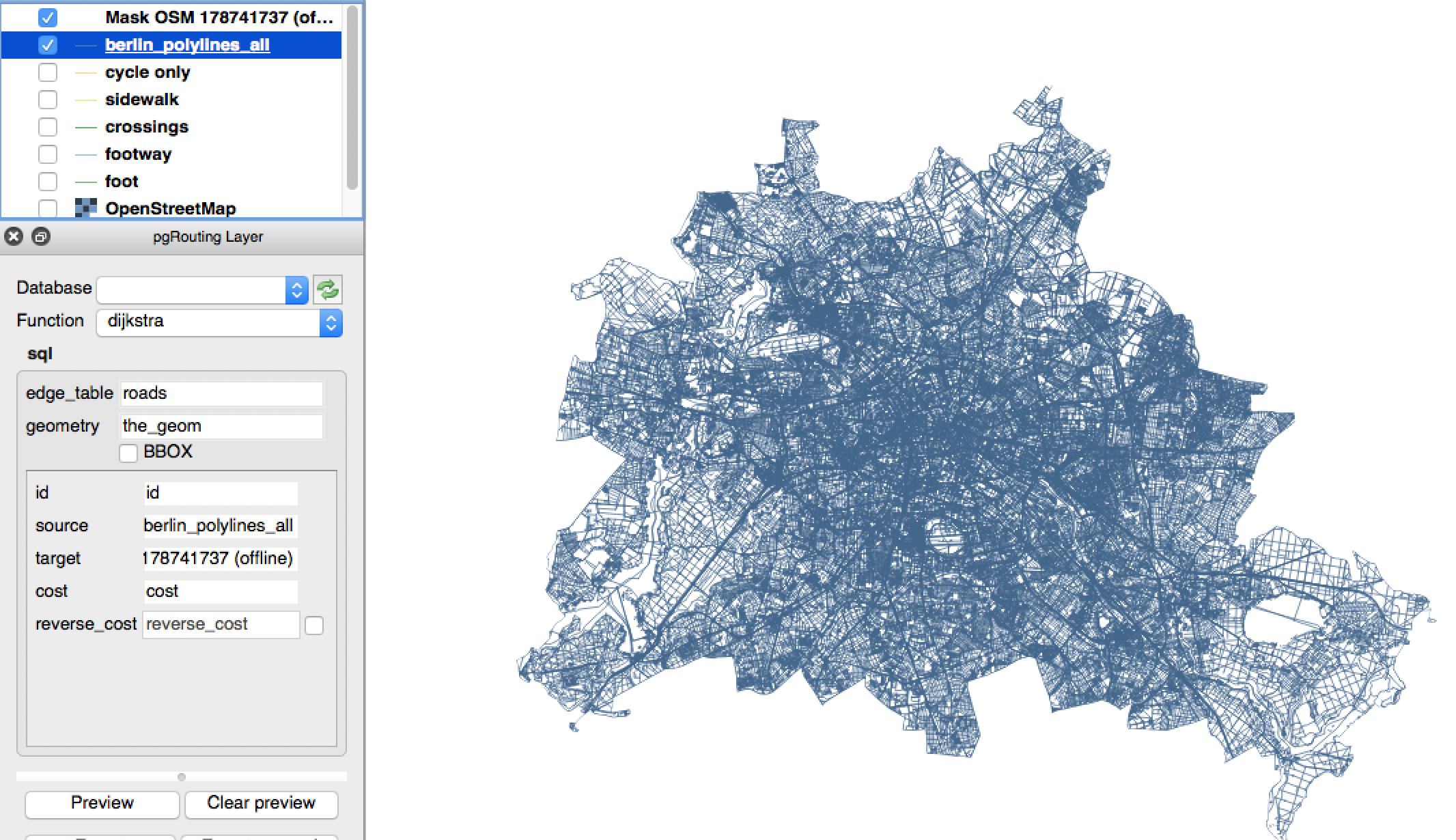1456x840 pixels.
Task: Click the geometry field the_geom
Action: tap(221, 426)
